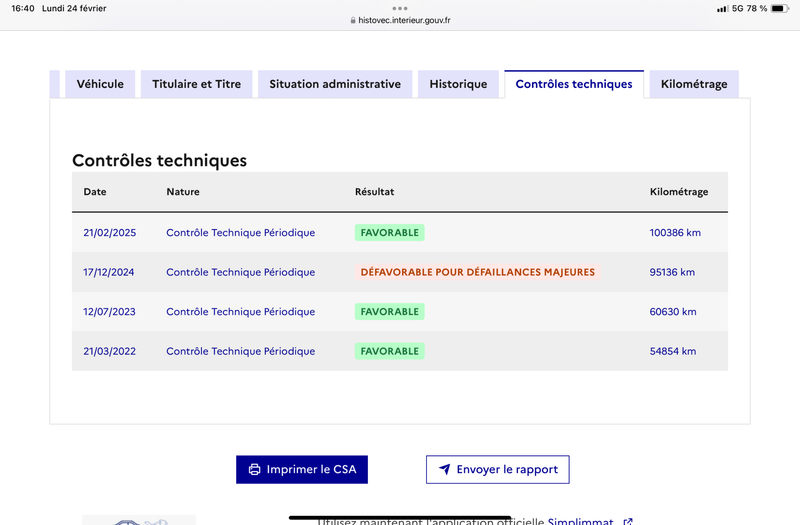The width and height of the screenshot is (800, 525).
Task: Go to the Kilométrage tab
Action: (694, 84)
